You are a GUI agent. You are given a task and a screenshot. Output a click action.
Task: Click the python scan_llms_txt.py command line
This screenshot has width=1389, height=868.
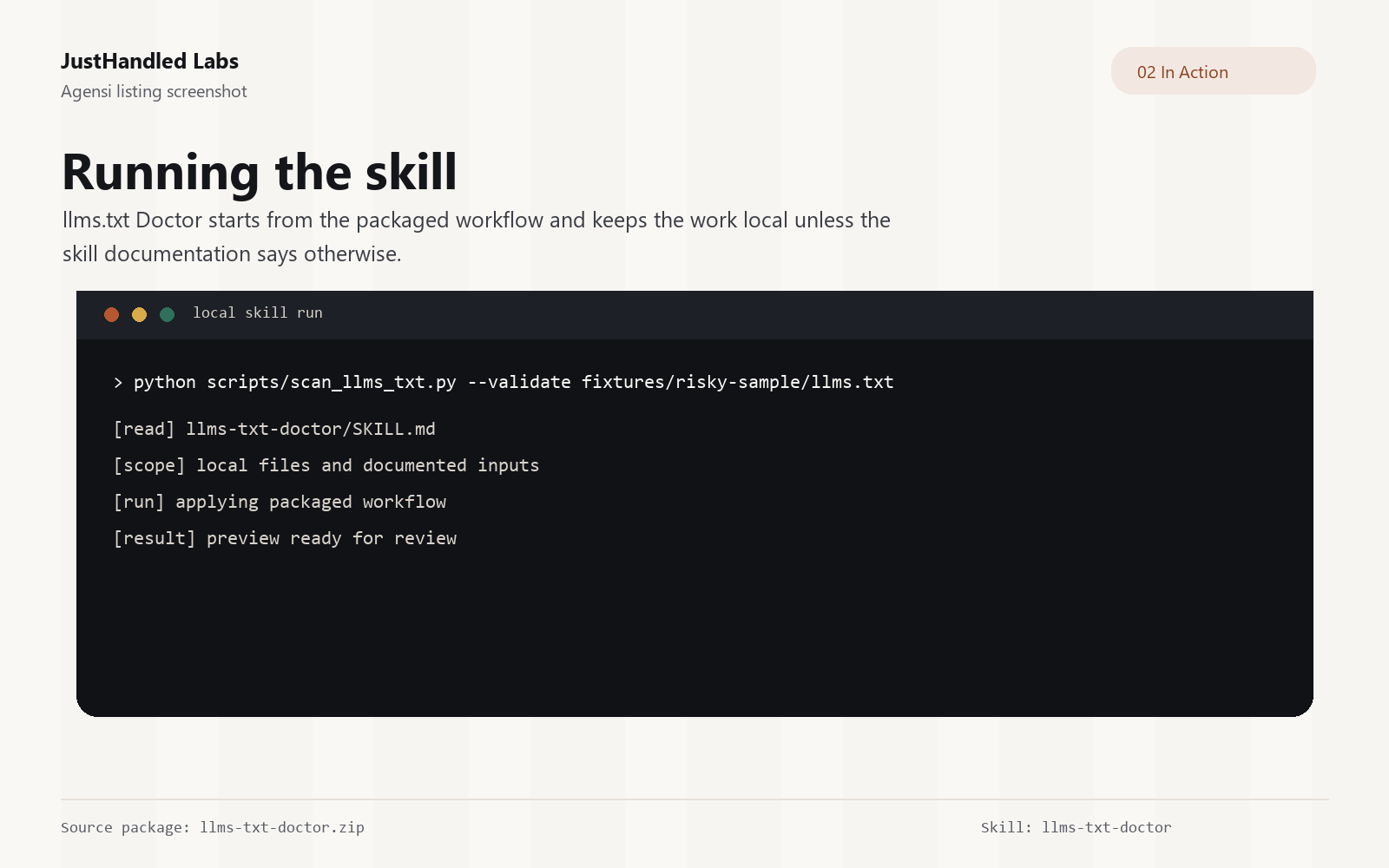coord(504,382)
